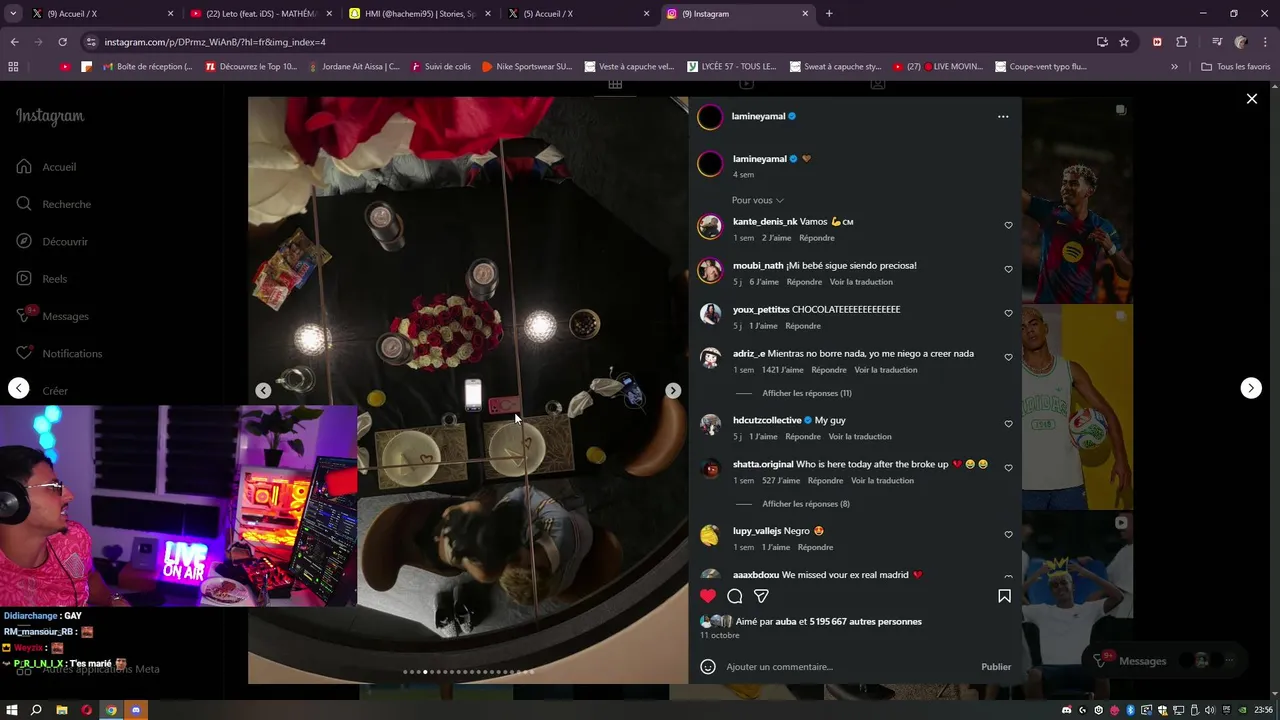Show next carousel image in post
The height and width of the screenshot is (720, 1280).
[x=673, y=391]
